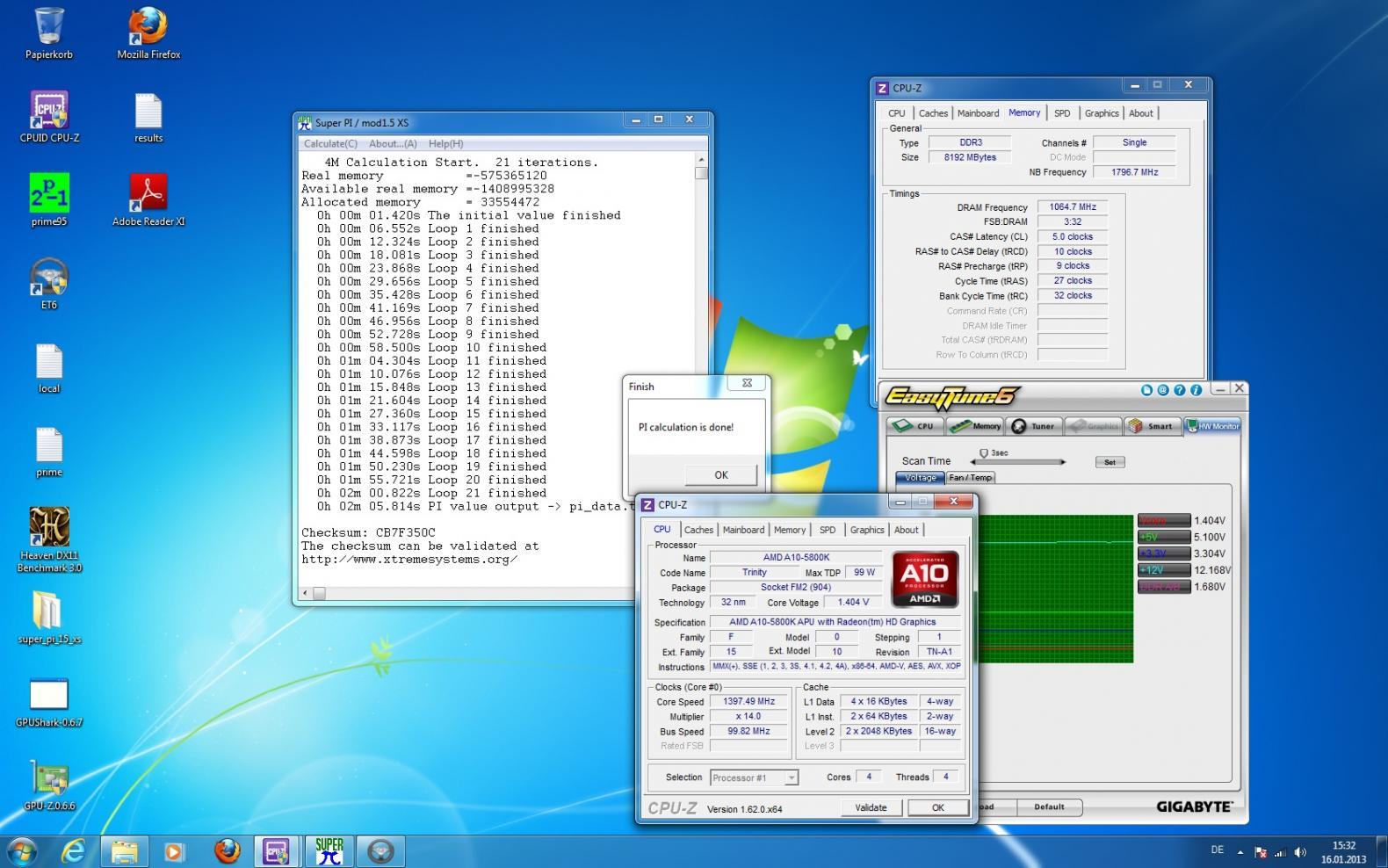Open SPD tab in back CPU-Z window
This screenshot has width=1388, height=868.
click(1062, 113)
